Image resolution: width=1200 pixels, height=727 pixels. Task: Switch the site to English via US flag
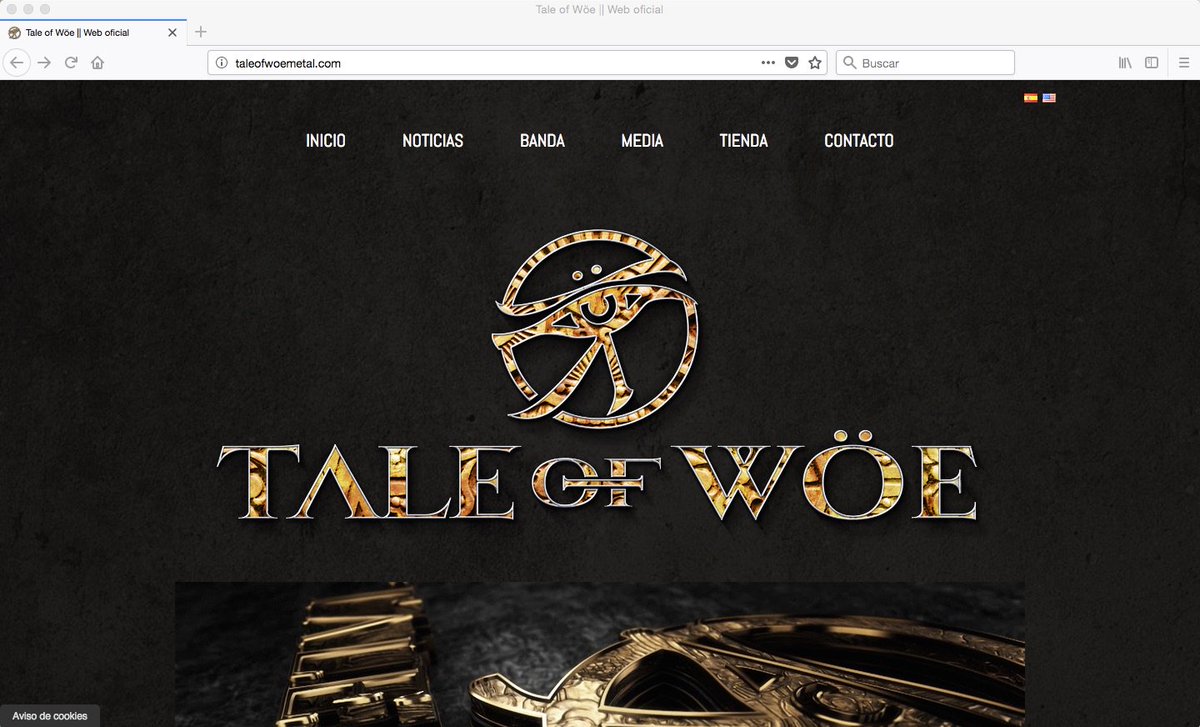(1048, 97)
